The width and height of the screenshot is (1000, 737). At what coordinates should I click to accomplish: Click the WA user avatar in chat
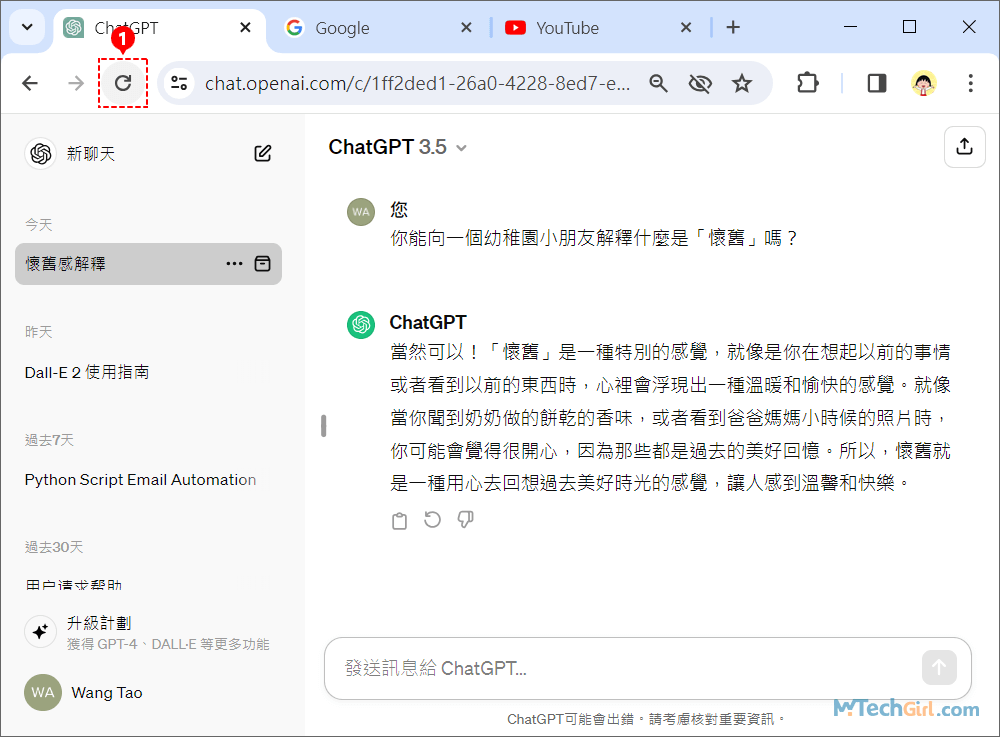click(361, 212)
